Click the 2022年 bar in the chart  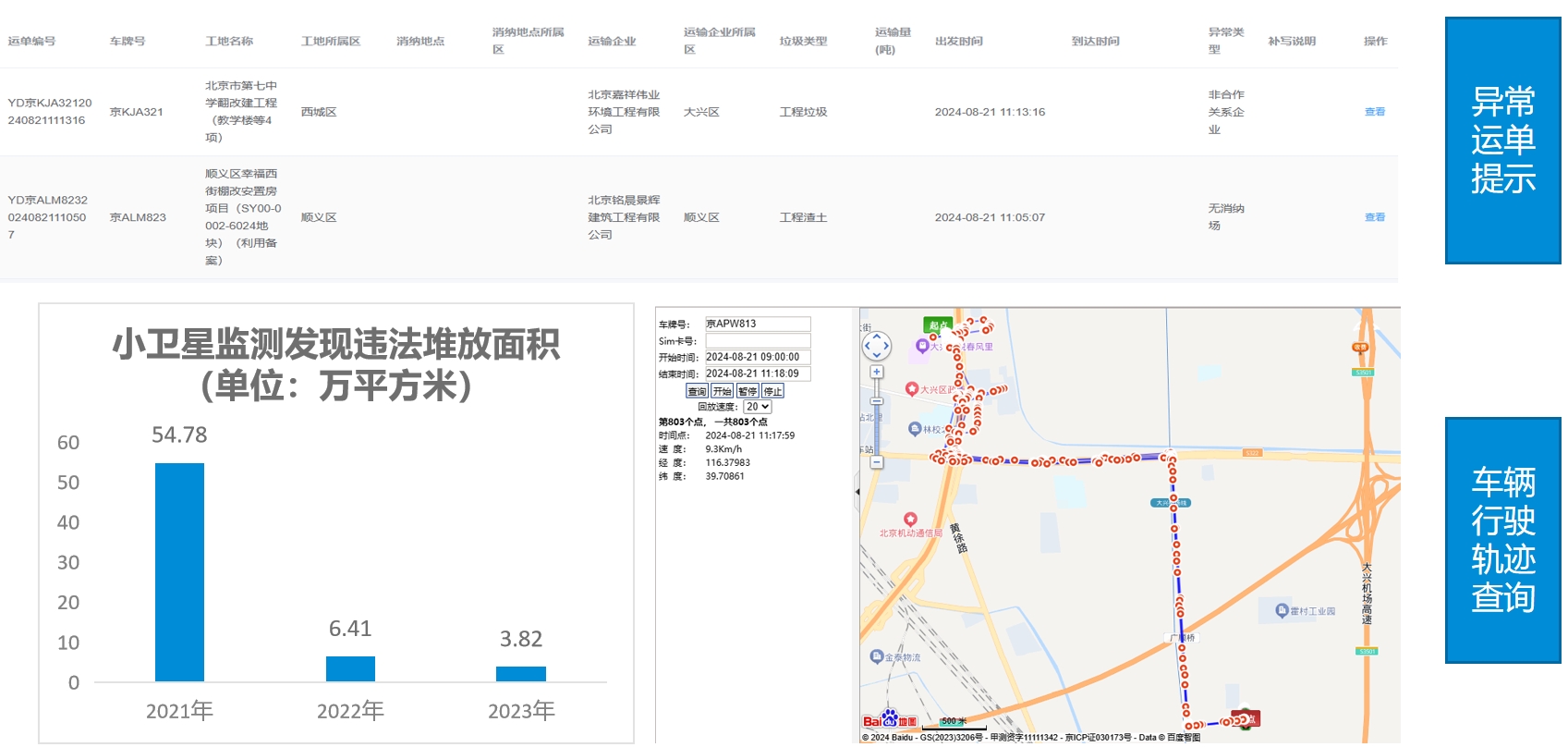pos(350,669)
